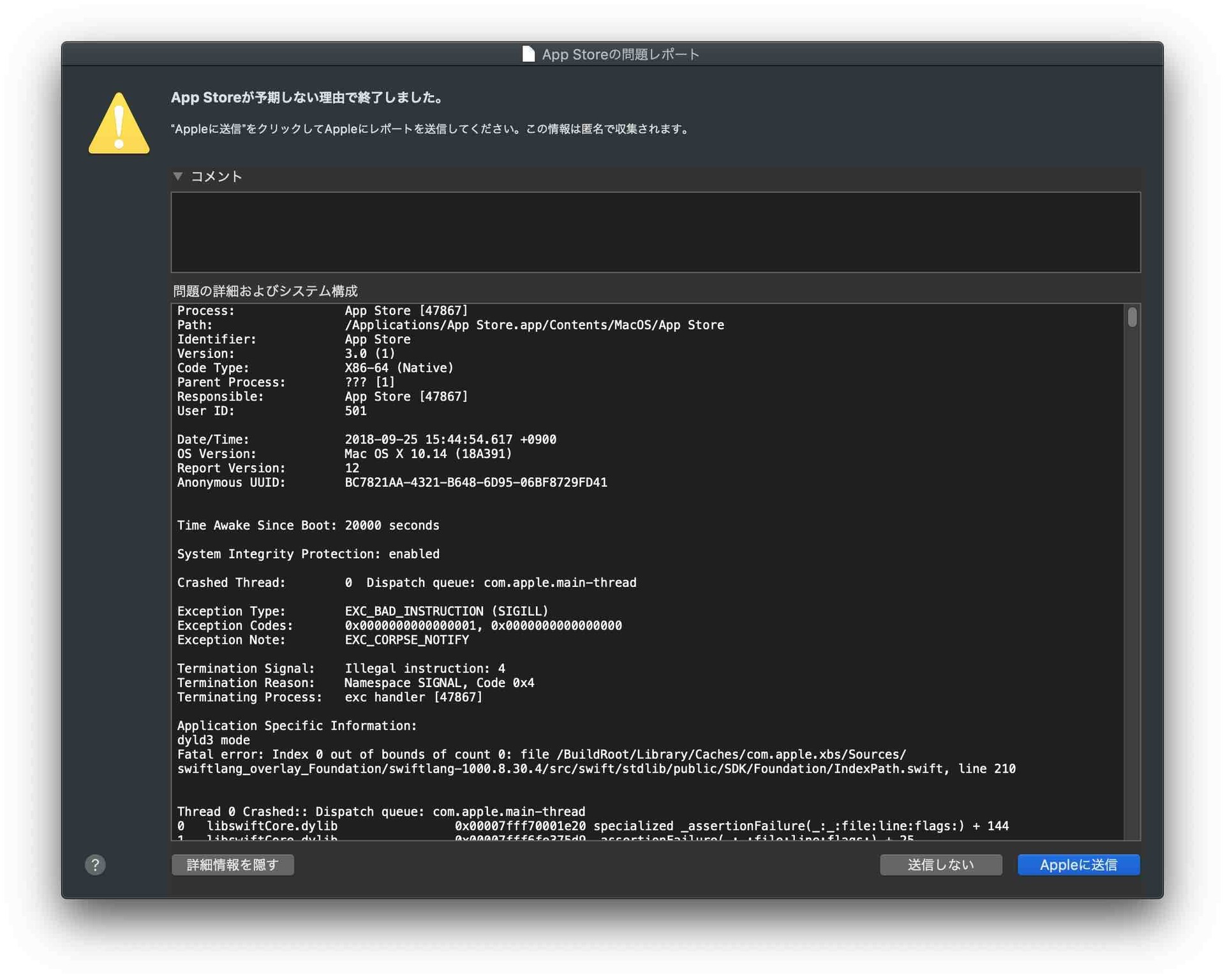Click the Exception Type EXC_BAD_INSTRUCTION line
Viewport: 1225px width, 980px height.
(x=362, y=611)
